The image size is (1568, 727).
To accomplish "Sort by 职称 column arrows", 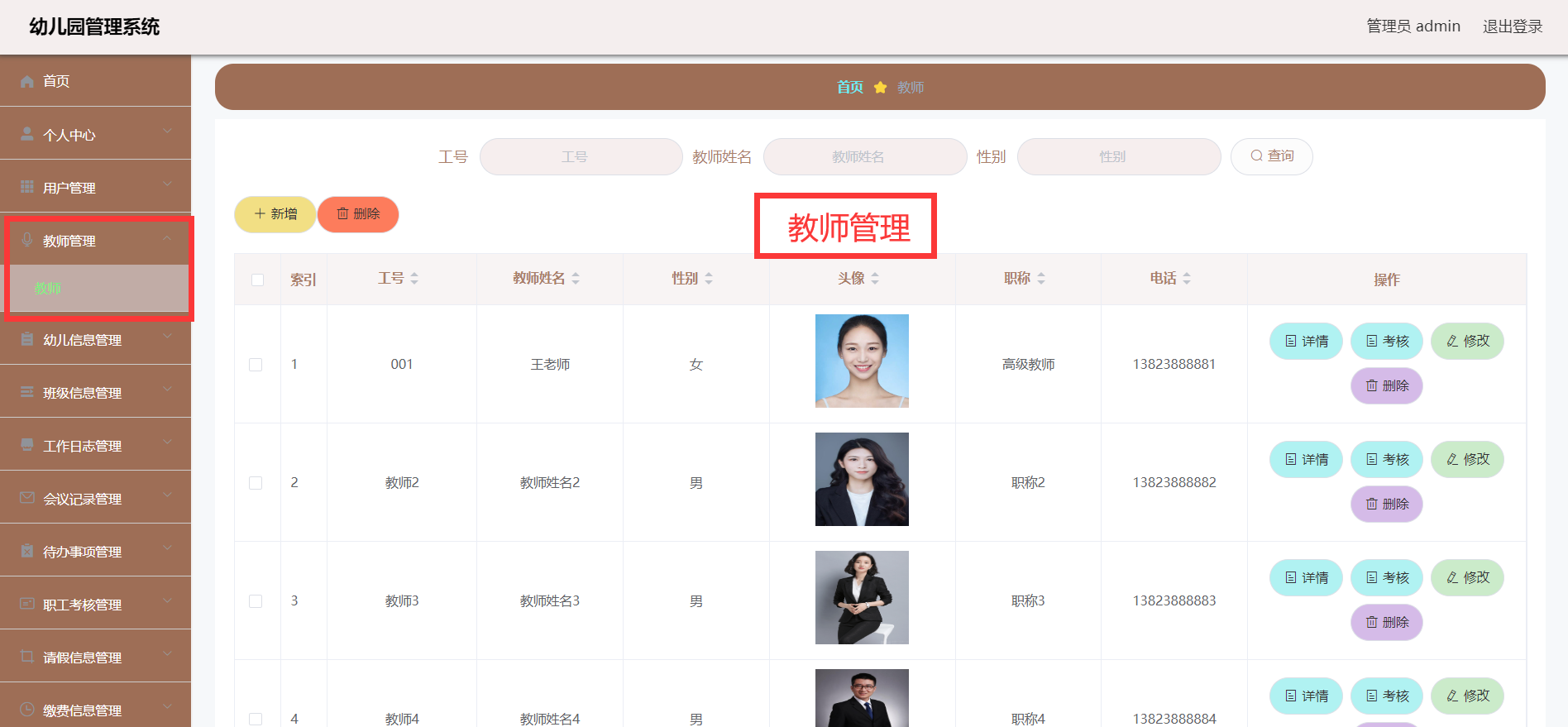I will 1041,279.
